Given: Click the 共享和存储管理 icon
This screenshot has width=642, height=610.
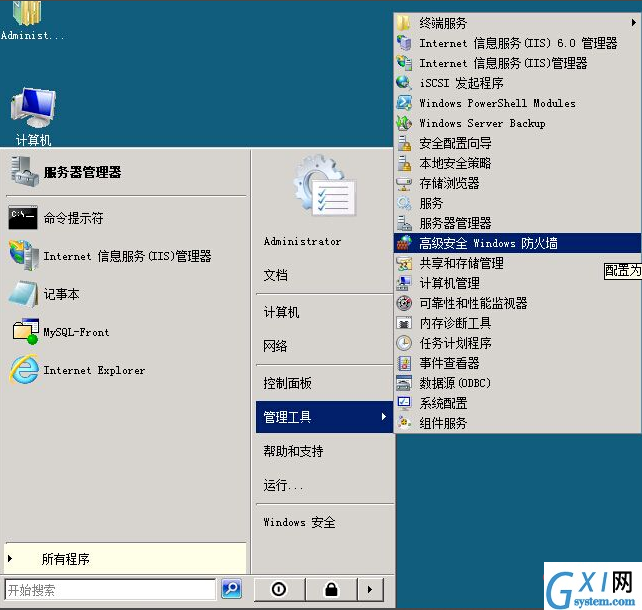Looking at the screenshot, I should coord(404,263).
